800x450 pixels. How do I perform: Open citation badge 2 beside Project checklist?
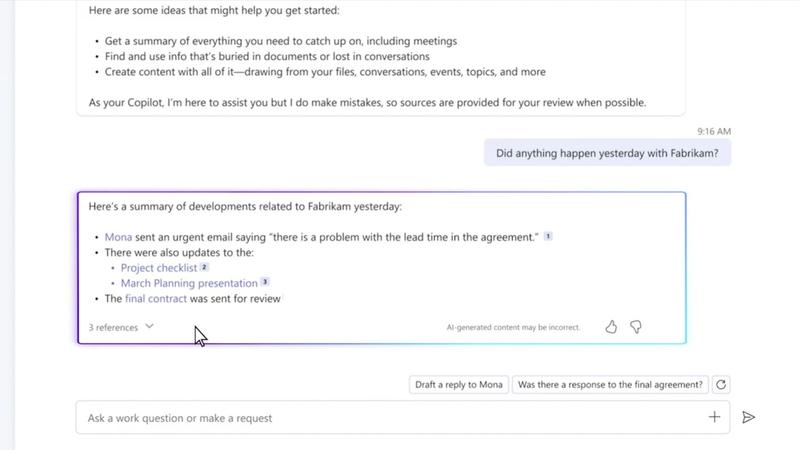coord(204,267)
